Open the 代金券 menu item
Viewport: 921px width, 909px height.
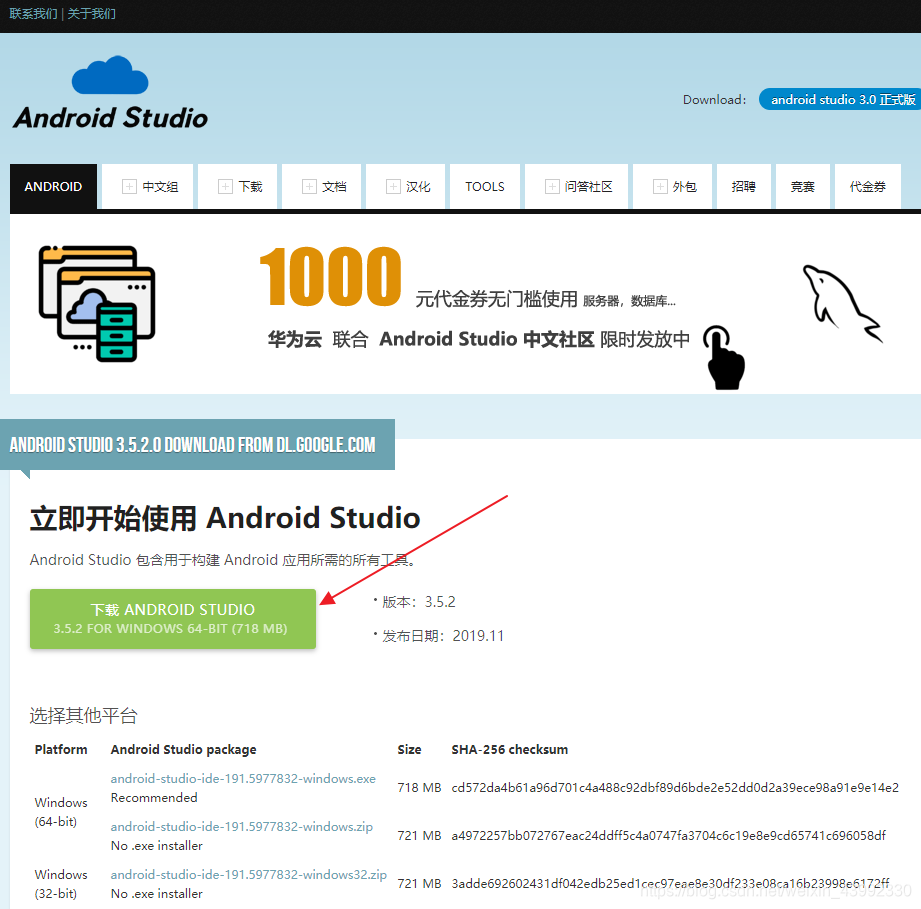(868, 186)
